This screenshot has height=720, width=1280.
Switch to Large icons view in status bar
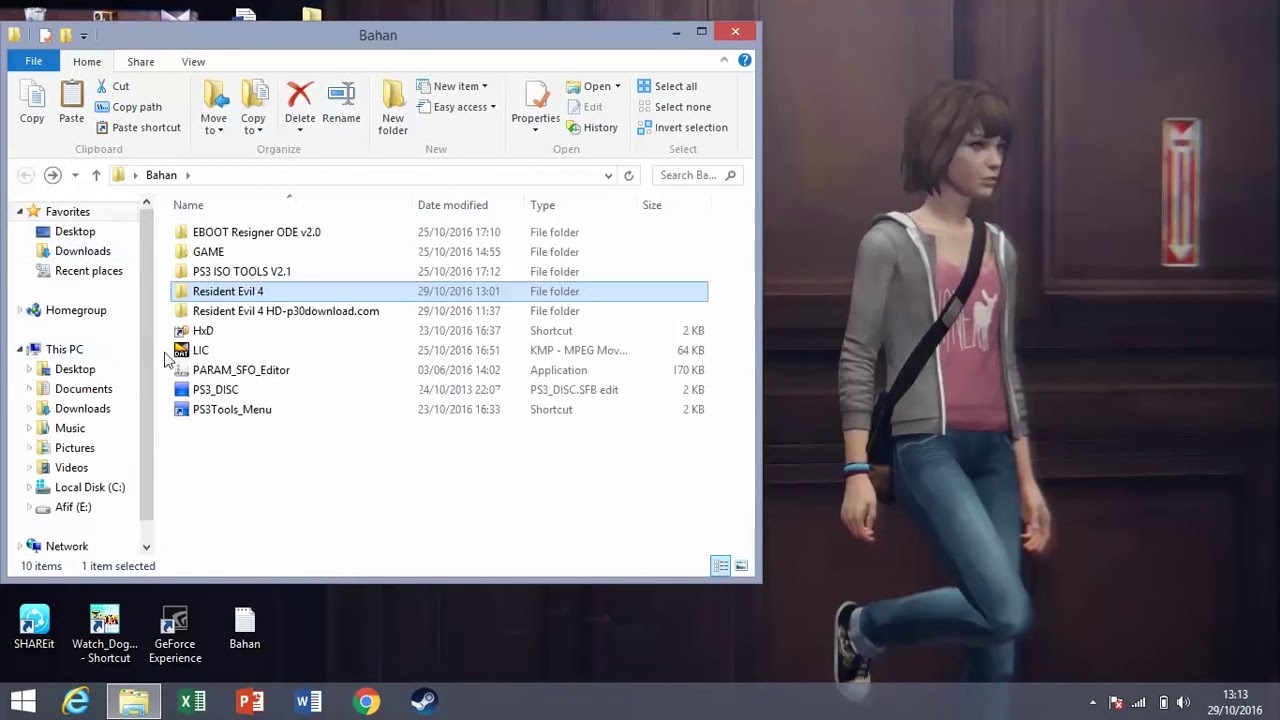point(741,566)
